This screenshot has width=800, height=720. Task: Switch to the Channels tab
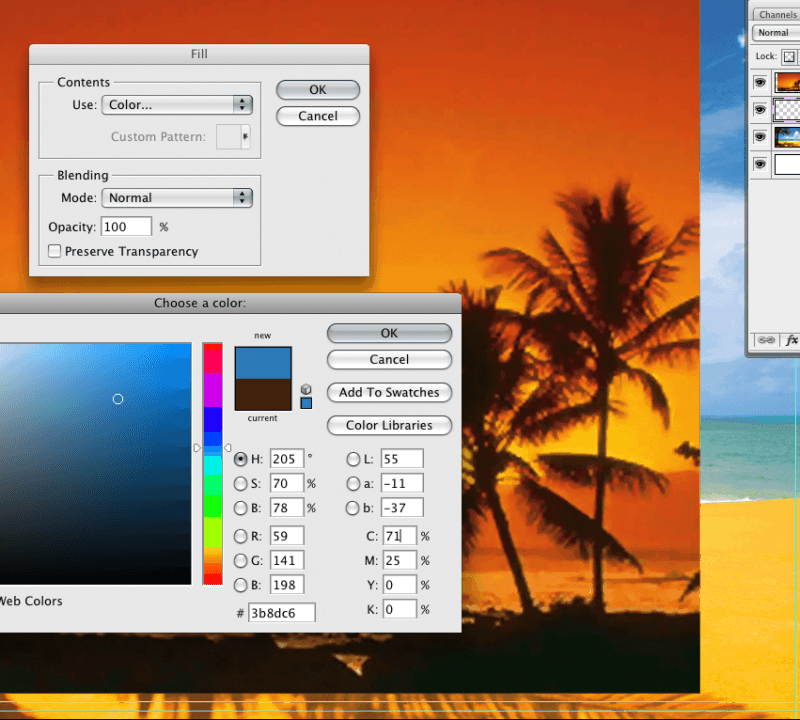(x=777, y=14)
